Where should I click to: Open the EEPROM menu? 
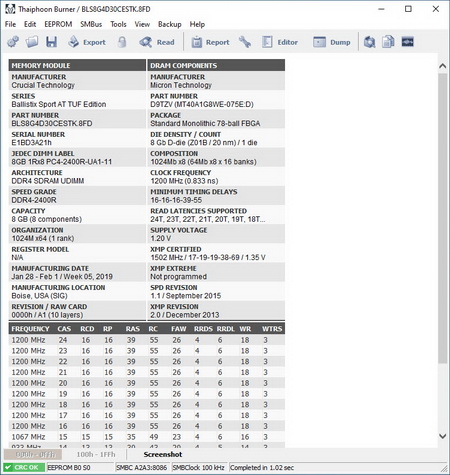point(58,24)
